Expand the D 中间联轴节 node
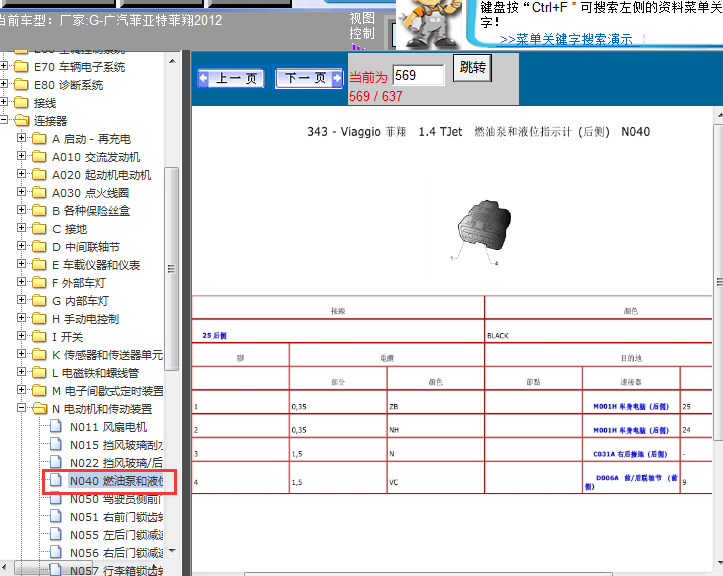 [x=21, y=246]
